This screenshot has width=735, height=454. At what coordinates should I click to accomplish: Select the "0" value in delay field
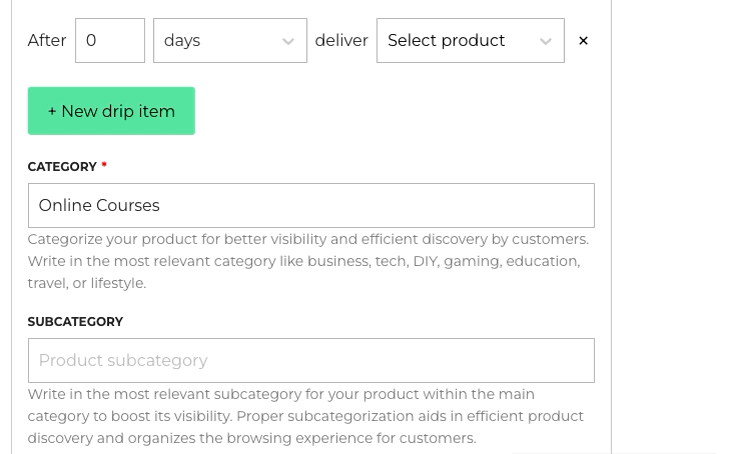tap(91, 41)
